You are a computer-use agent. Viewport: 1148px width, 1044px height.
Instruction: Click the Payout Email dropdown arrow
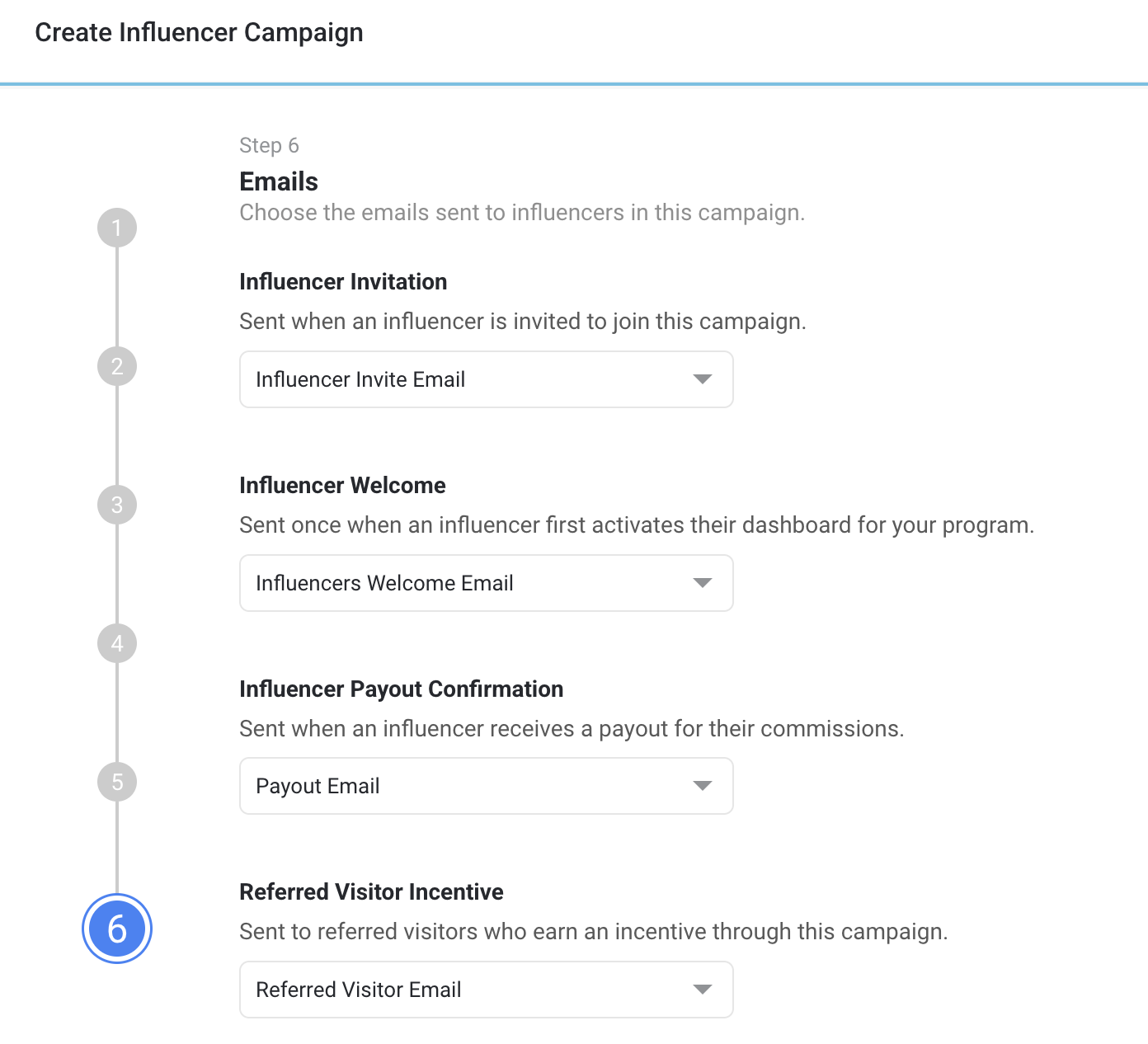click(703, 786)
